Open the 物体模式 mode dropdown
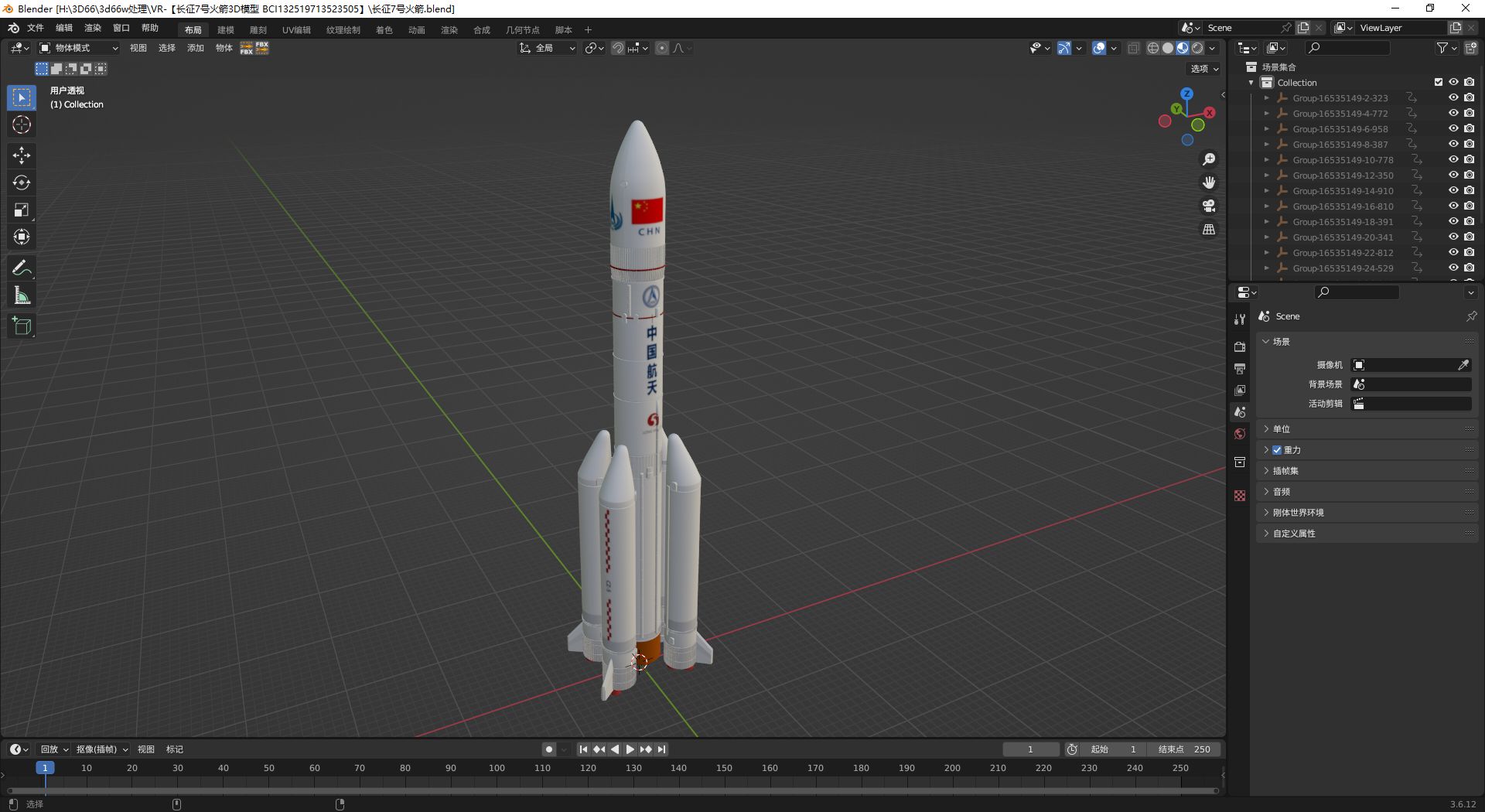Image resolution: width=1485 pixels, height=812 pixels. click(79, 48)
